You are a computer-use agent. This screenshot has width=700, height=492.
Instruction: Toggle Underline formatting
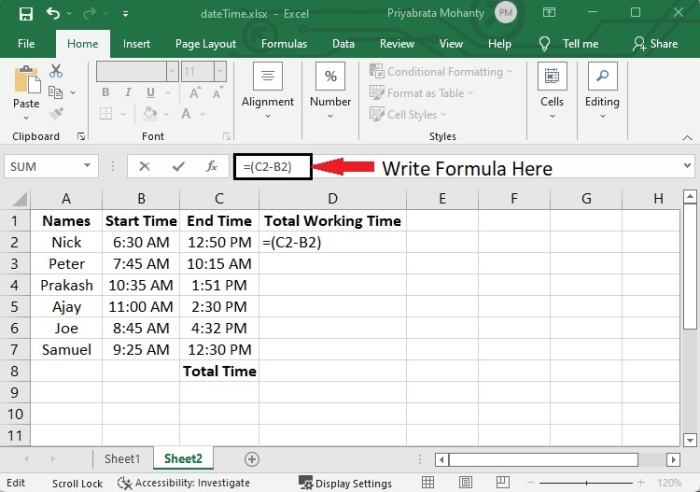(150, 92)
